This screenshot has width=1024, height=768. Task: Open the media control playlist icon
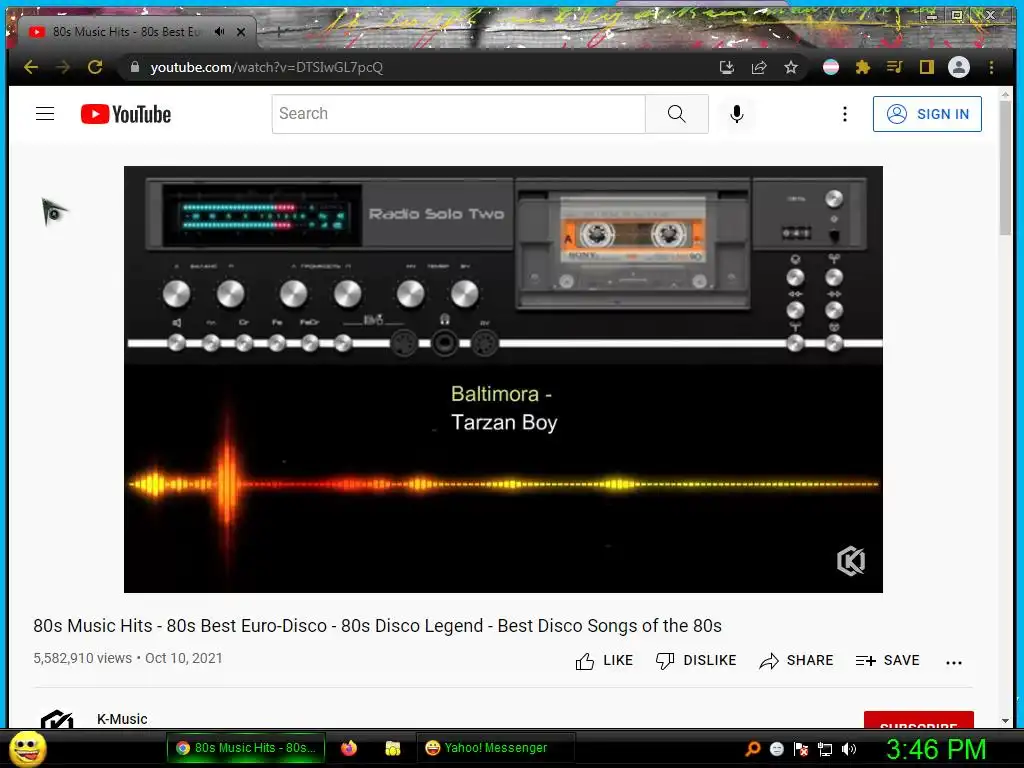pyautogui.click(x=895, y=67)
